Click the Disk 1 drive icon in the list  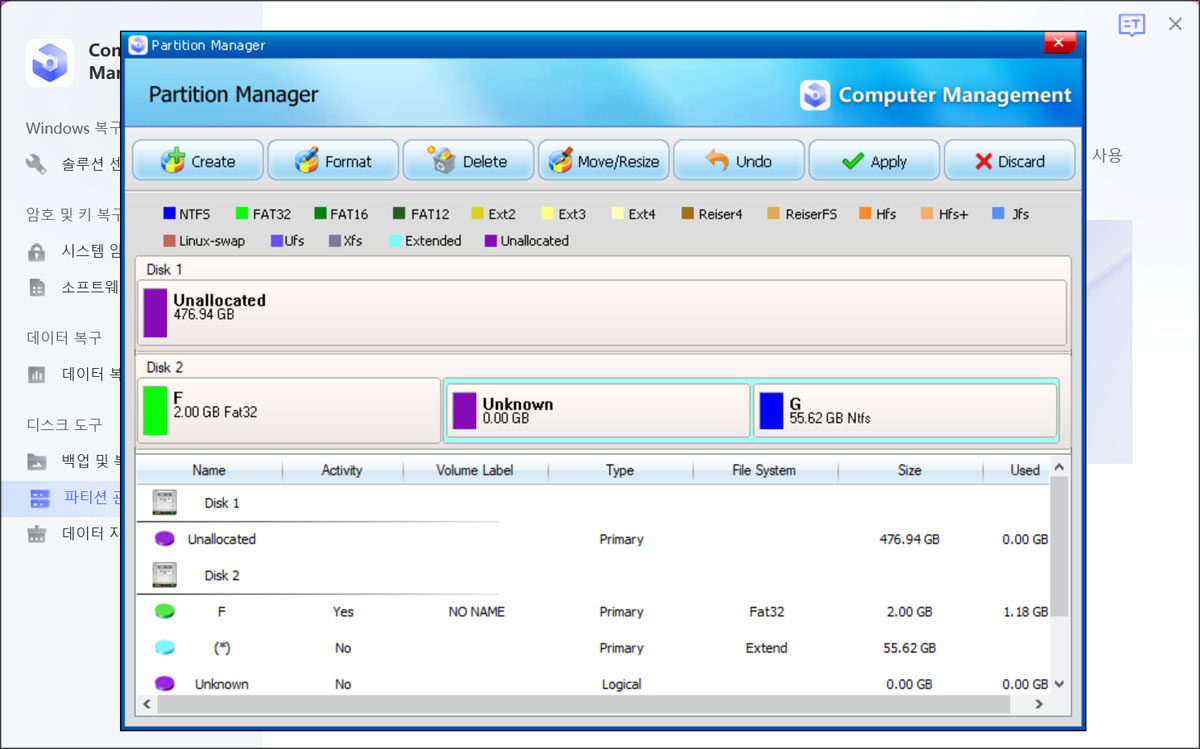point(165,502)
